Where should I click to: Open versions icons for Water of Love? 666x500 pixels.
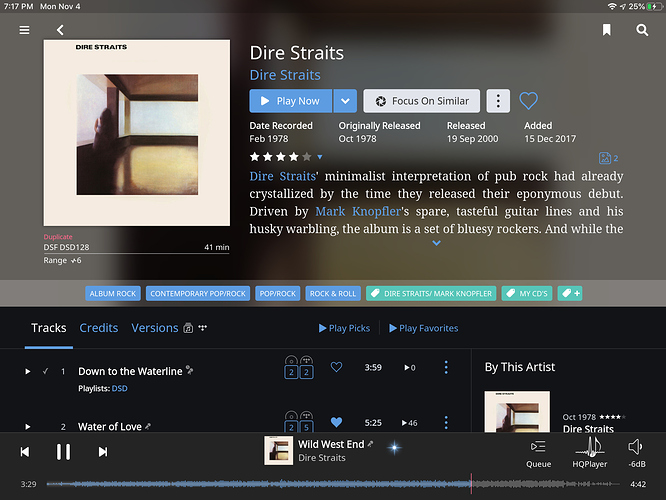(x=299, y=422)
